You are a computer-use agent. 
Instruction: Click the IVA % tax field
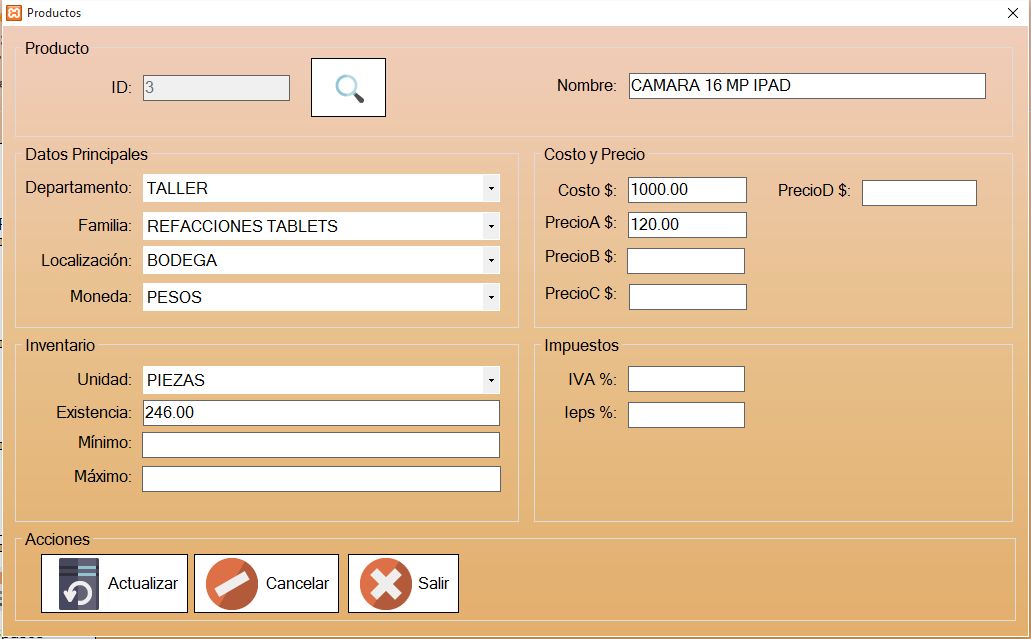click(686, 379)
